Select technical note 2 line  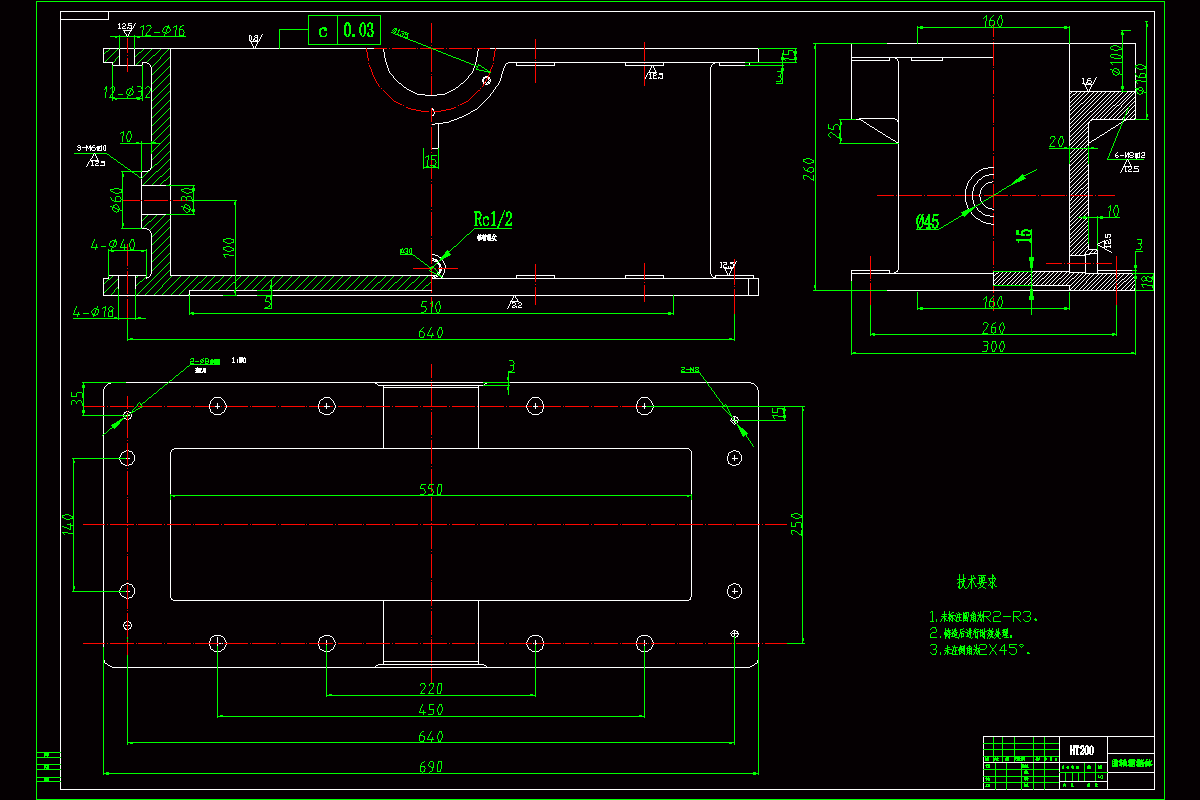click(972, 633)
